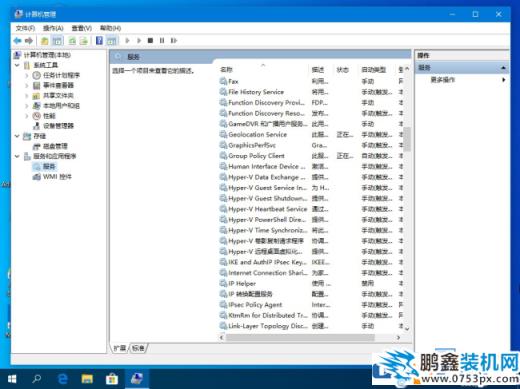Image resolution: width=520 pixels, height=389 pixels.
Task: Click the Forward arrow in toolbar
Action: [29, 41]
